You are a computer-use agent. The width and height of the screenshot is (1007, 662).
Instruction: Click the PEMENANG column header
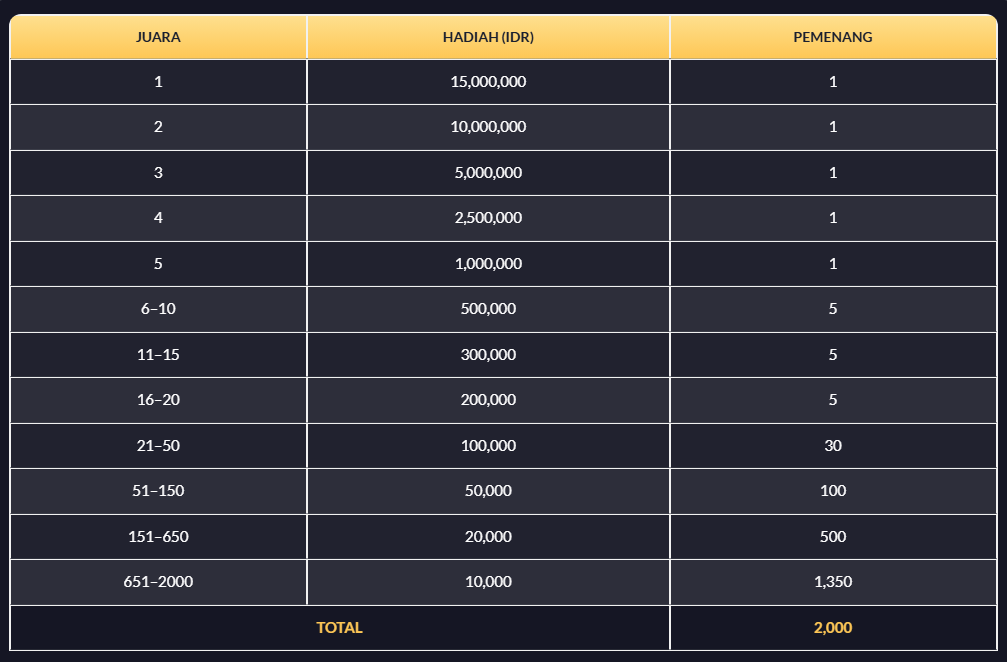[832, 37]
